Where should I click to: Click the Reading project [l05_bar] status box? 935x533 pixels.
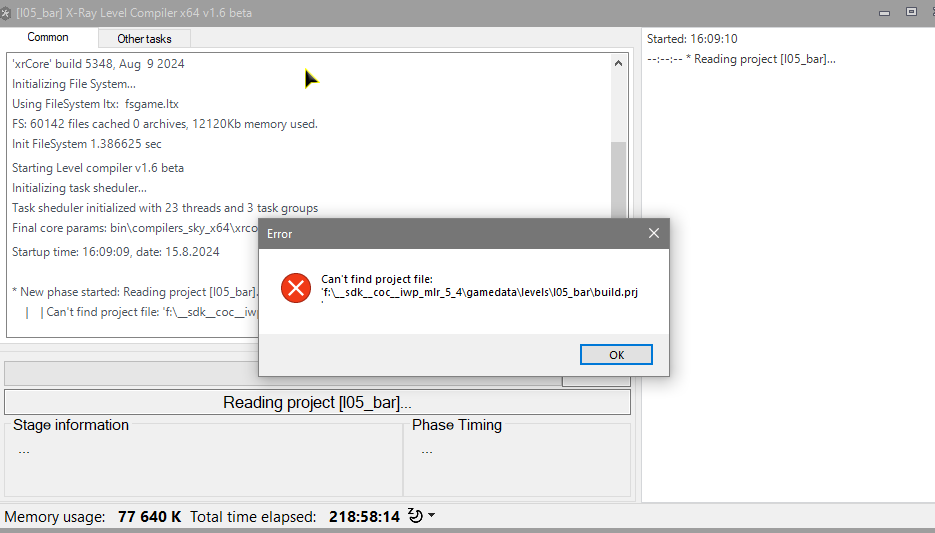317,402
